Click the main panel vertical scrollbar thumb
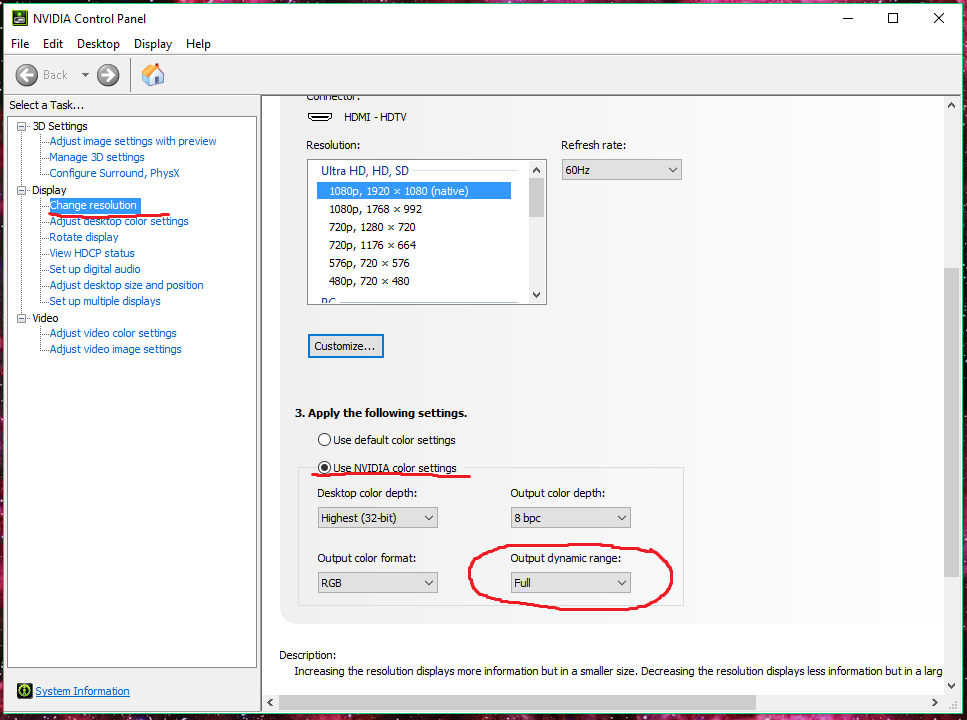The width and height of the screenshot is (967, 720). point(951,423)
